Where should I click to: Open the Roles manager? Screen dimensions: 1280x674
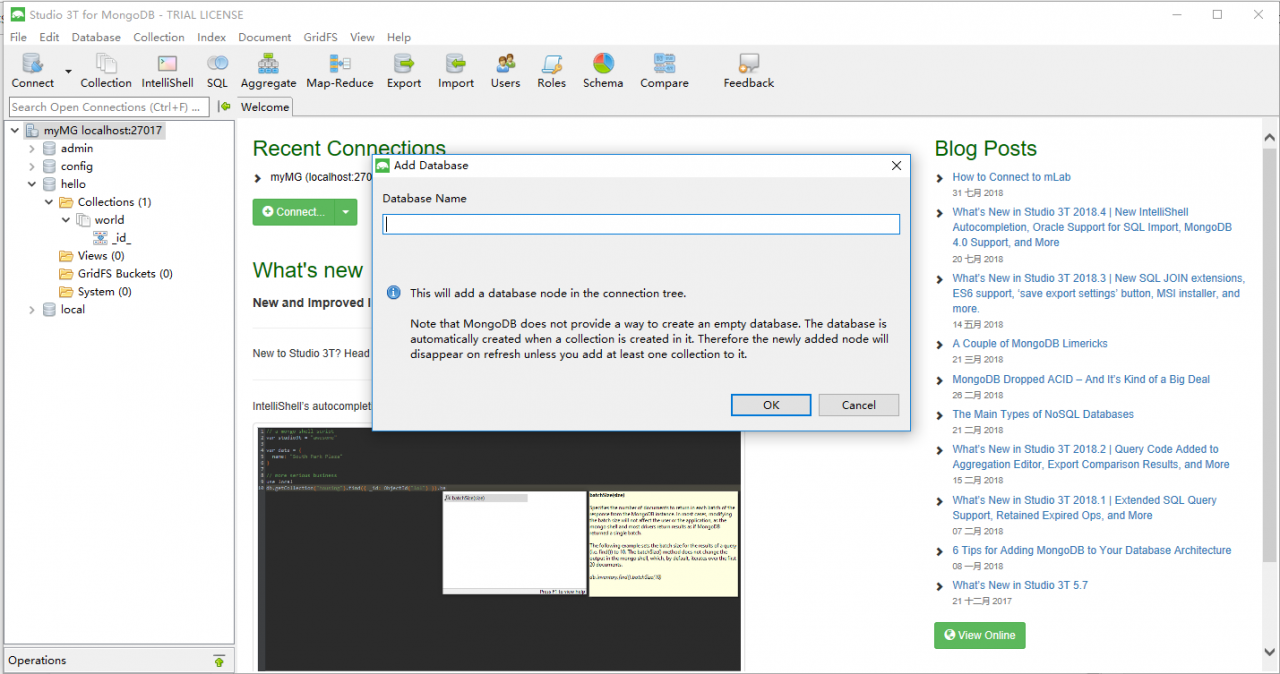click(x=552, y=70)
